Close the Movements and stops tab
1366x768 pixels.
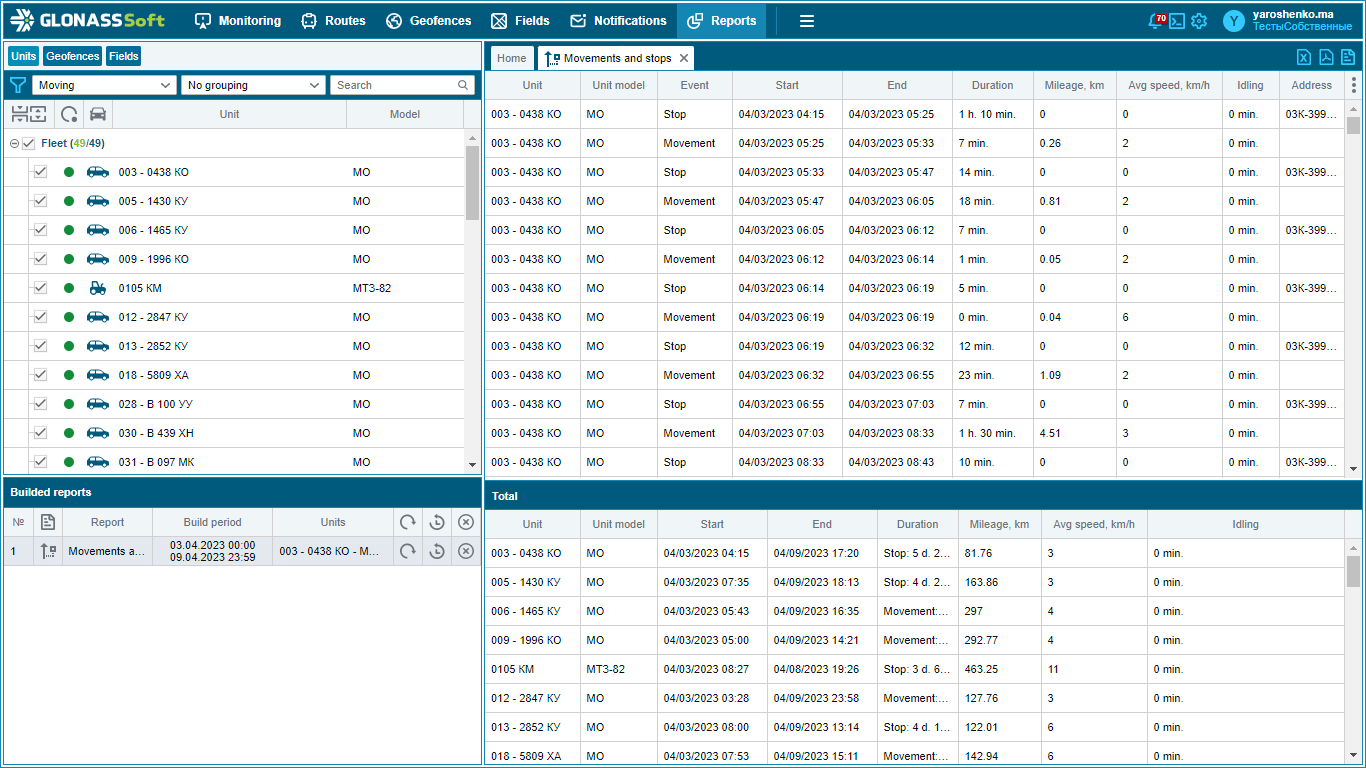pos(684,58)
